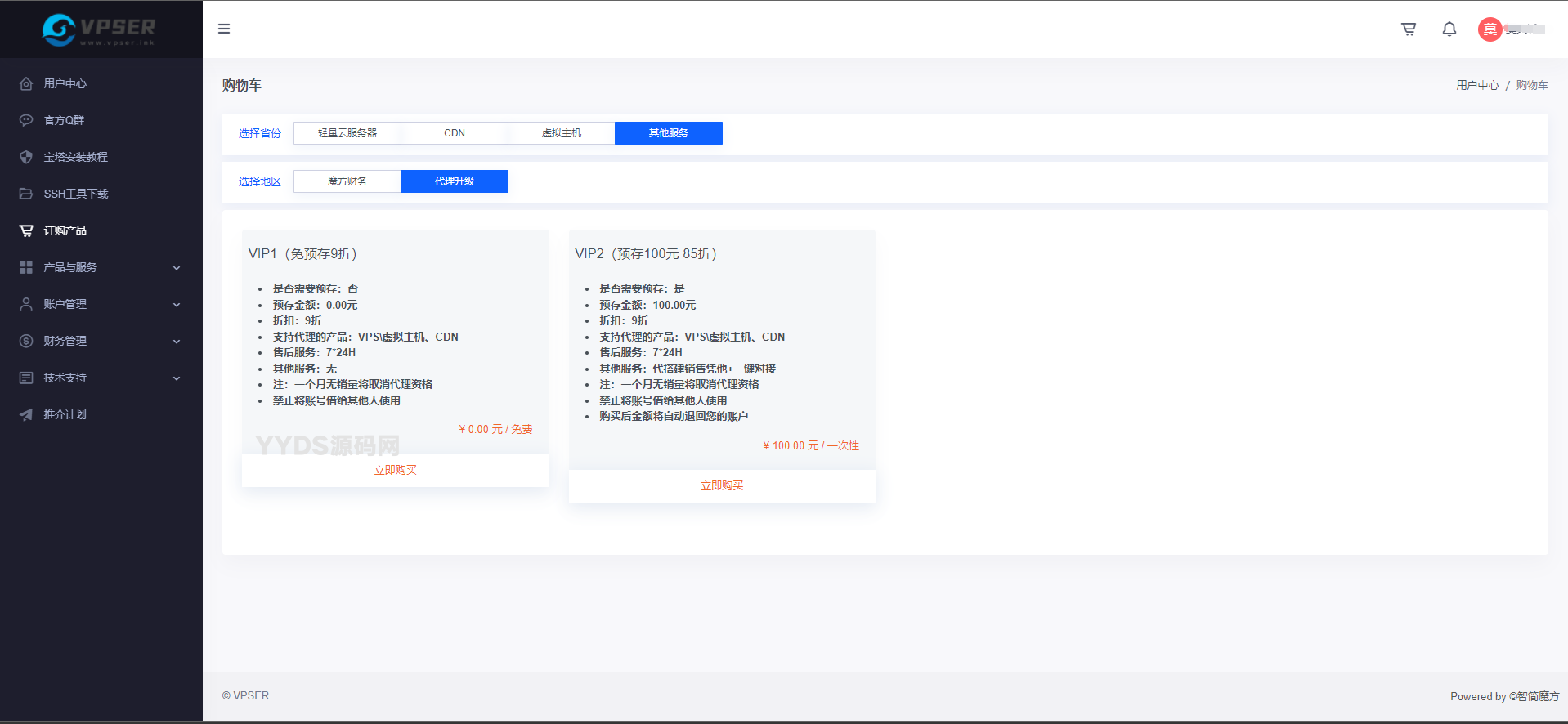The width and height of the screenshot is (1568, 724).
Task: Select the 虚拟主机 category tab
Action: point(562,133)
